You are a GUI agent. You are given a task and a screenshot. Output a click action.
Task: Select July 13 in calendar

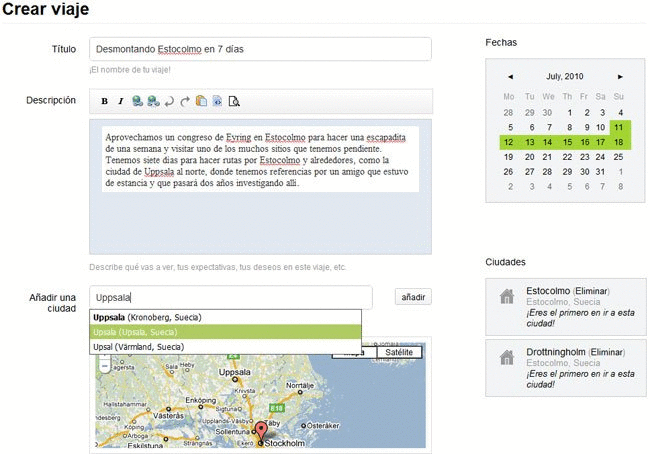(x=530, y=142)
